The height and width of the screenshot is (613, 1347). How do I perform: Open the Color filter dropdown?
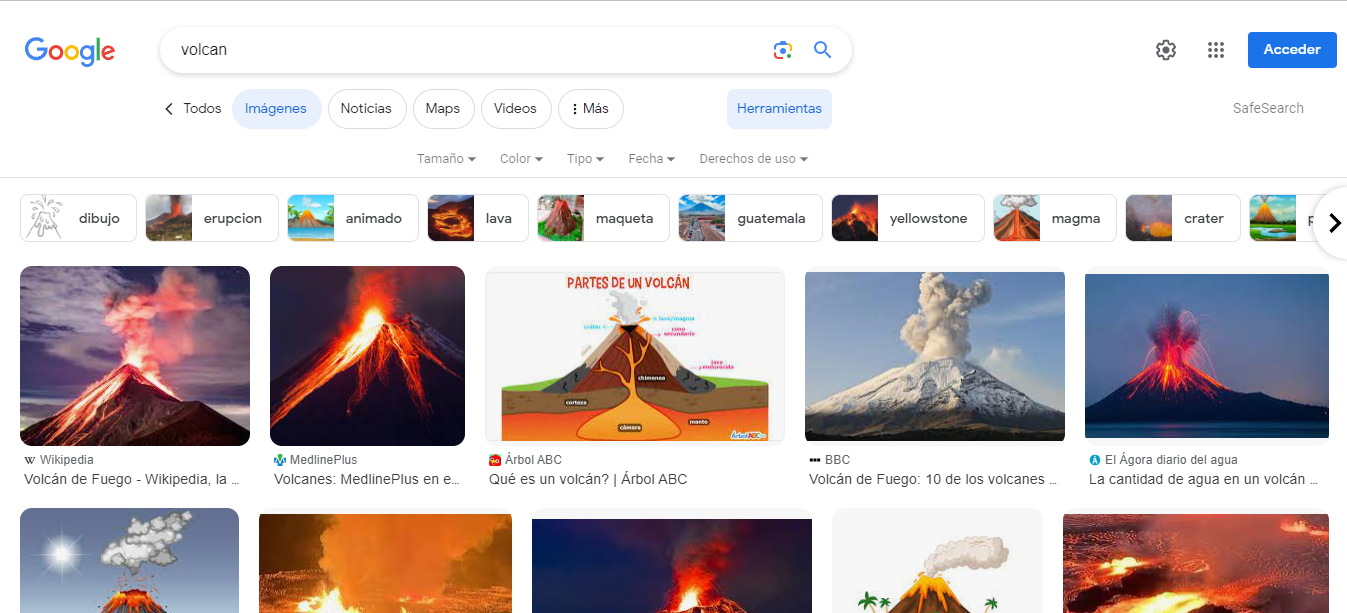click(x=521, y=159)
